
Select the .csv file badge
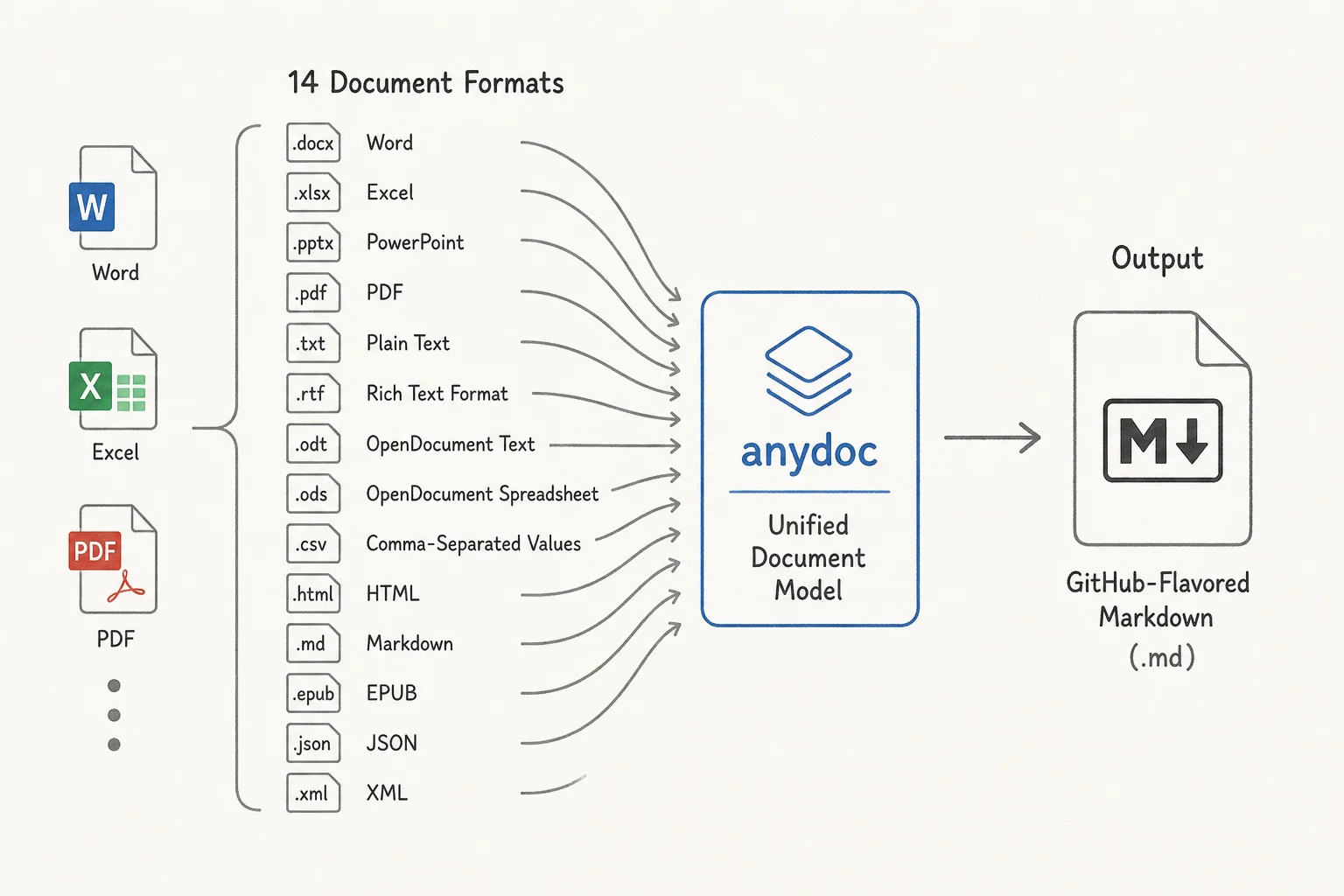313,543
